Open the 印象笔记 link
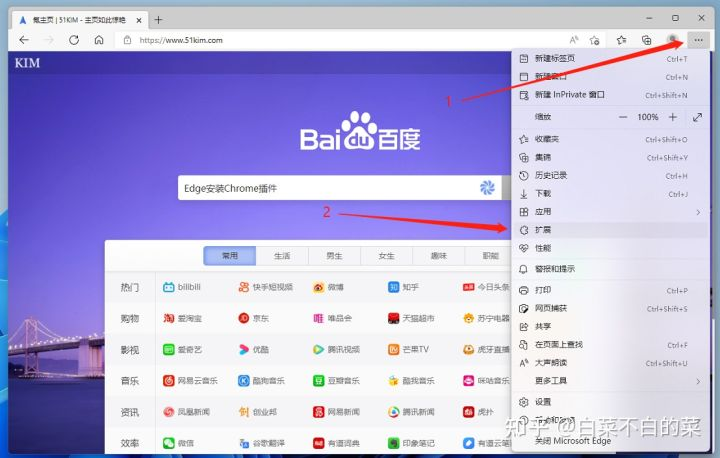Viewport: 720px width, 458px height. 411,443
